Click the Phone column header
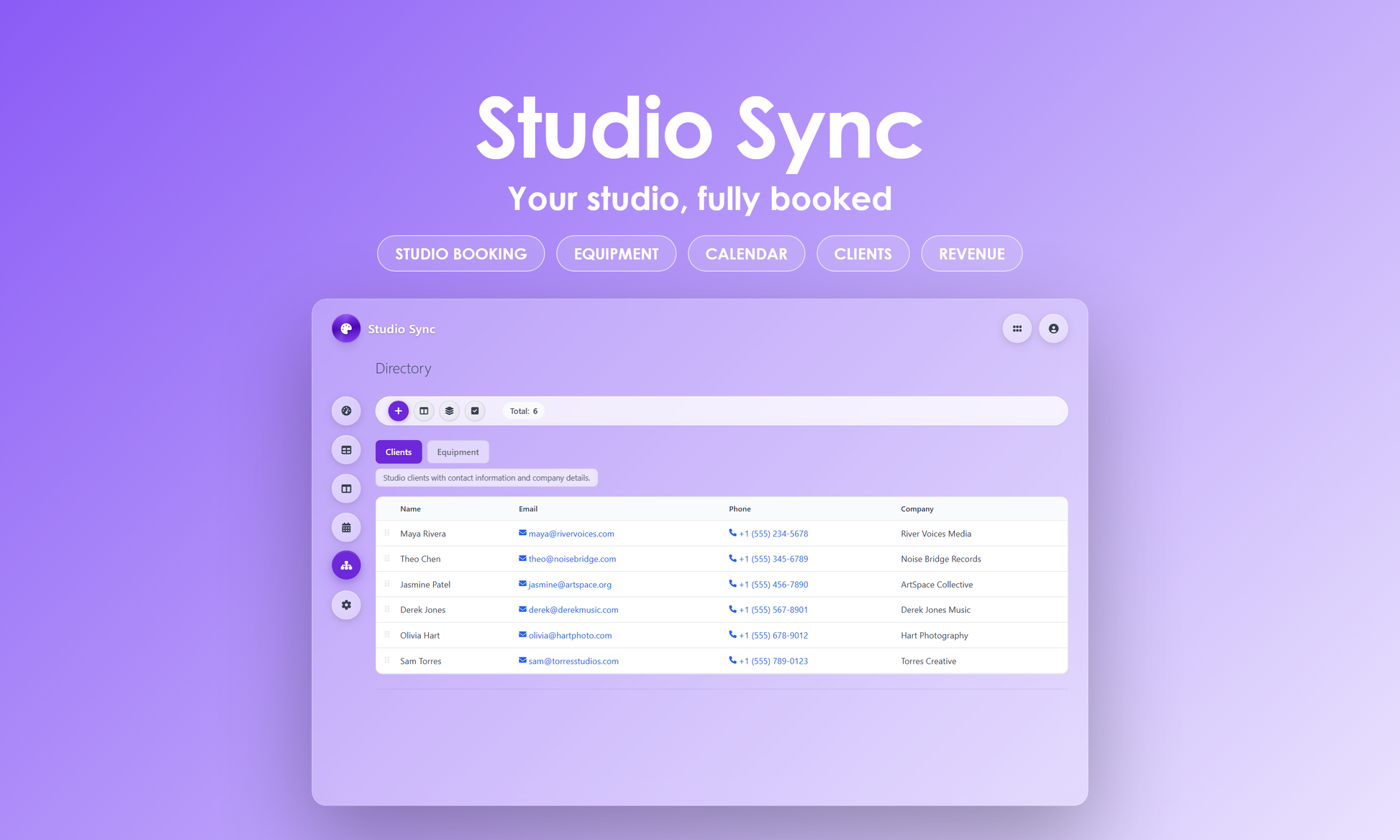Image resolution: width=1400 pixels, height=840 pixels. pyautogui.click(x=740, y=508)
